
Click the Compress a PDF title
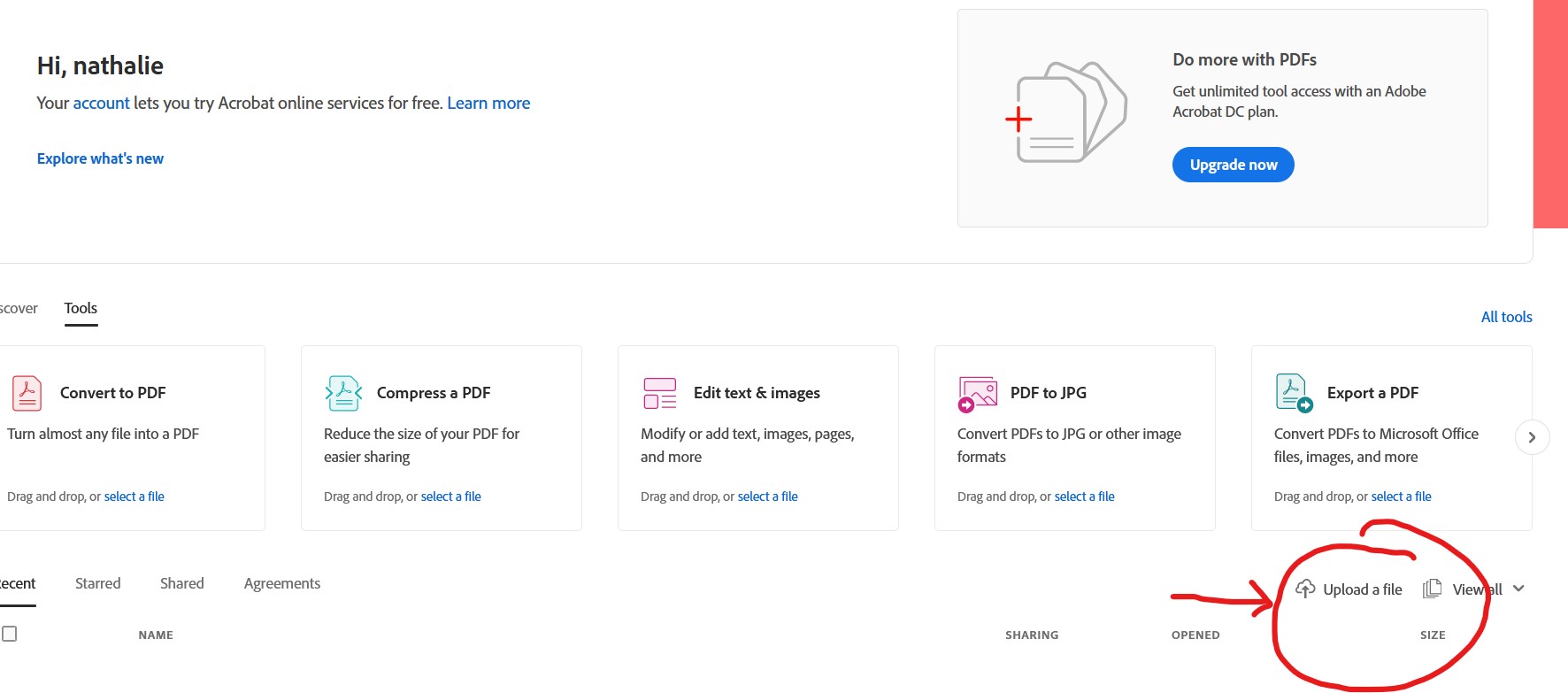434,393
